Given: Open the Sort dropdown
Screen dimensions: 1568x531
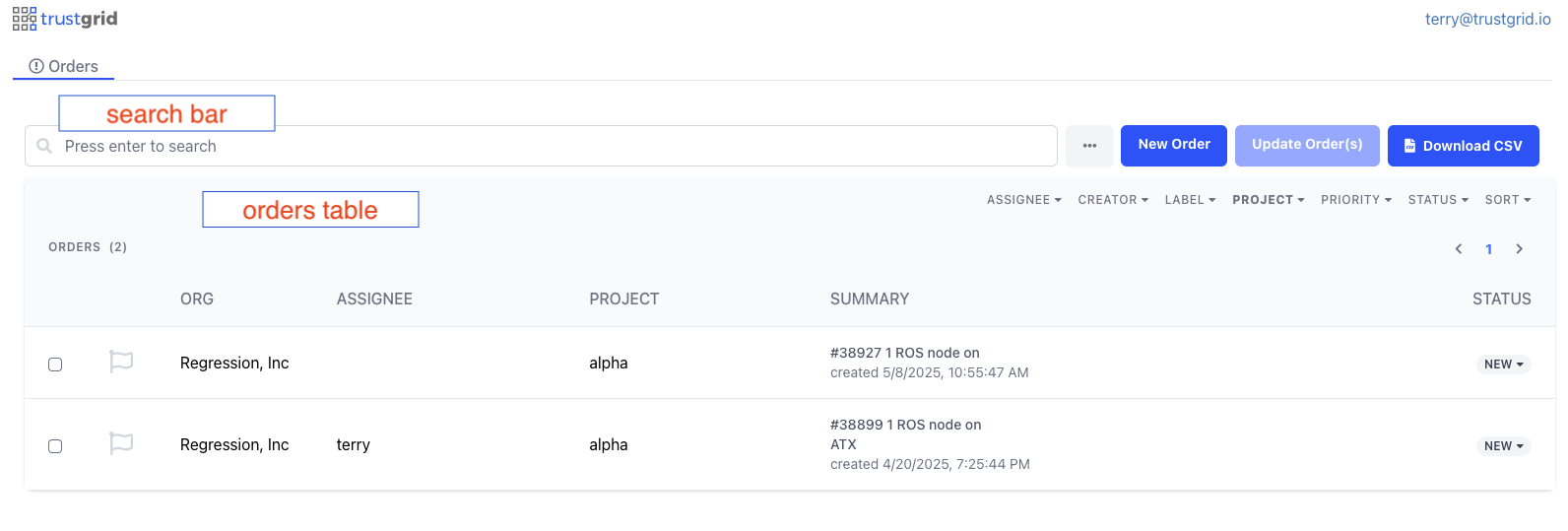Looking at the screenshot, I should point(1508,200).
